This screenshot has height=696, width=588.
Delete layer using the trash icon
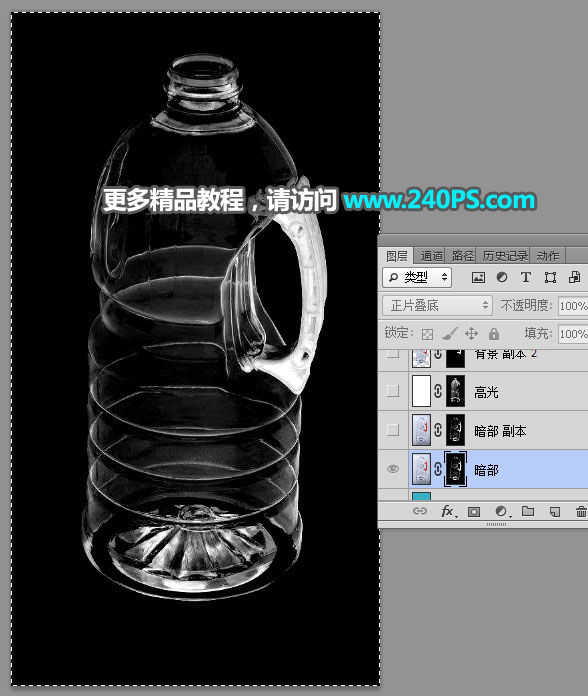click(581, 512)
